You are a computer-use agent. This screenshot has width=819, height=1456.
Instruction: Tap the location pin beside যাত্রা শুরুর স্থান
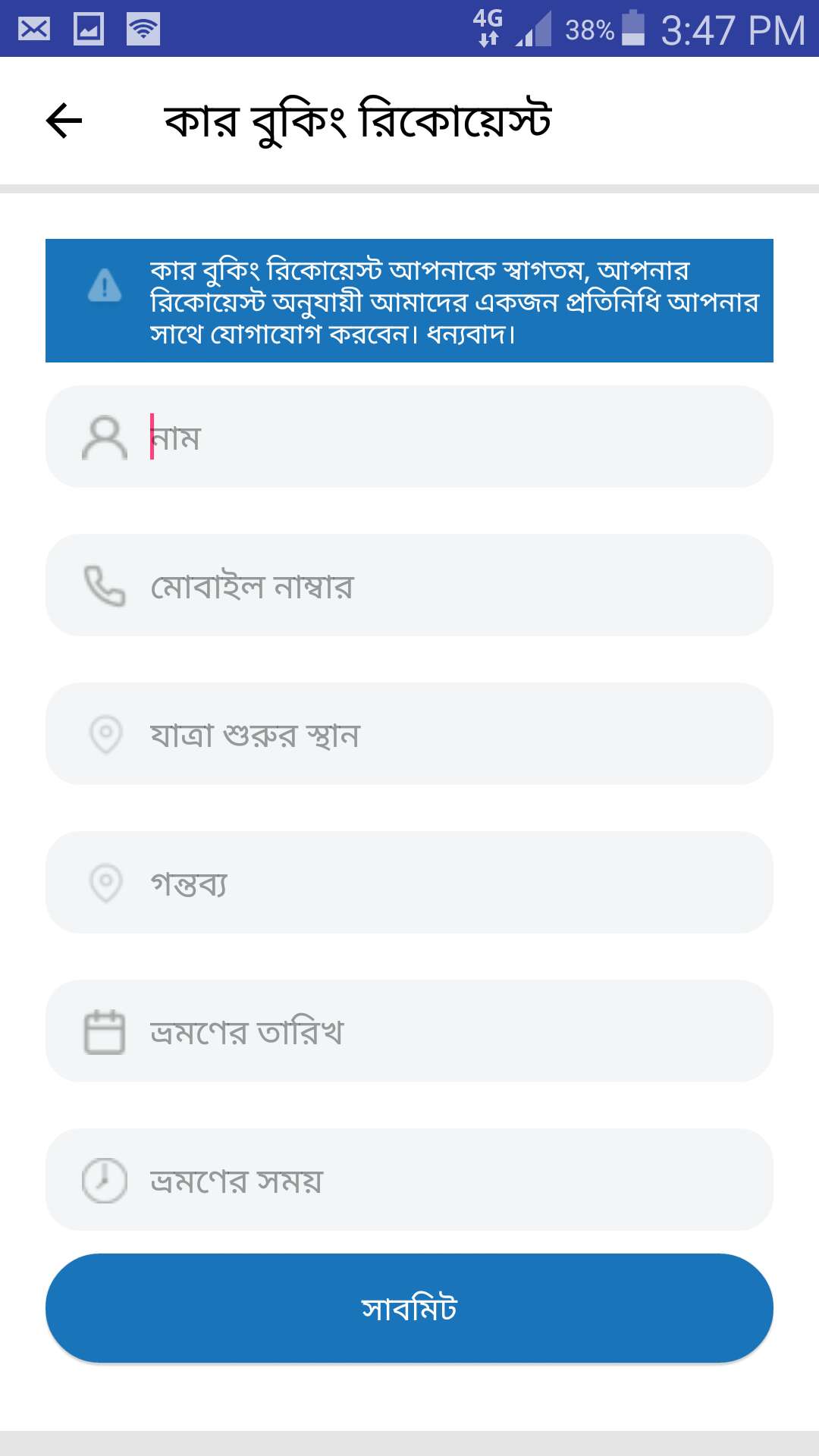tap(105, 734)
